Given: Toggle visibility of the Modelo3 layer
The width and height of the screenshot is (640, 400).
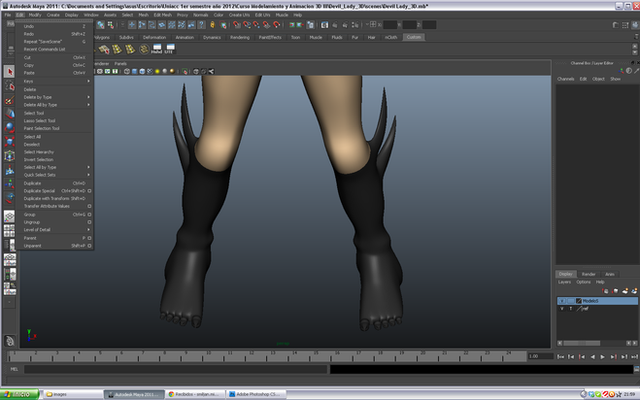Looking at the screenshot, I should pyautogui.click(x=561, y=300).
